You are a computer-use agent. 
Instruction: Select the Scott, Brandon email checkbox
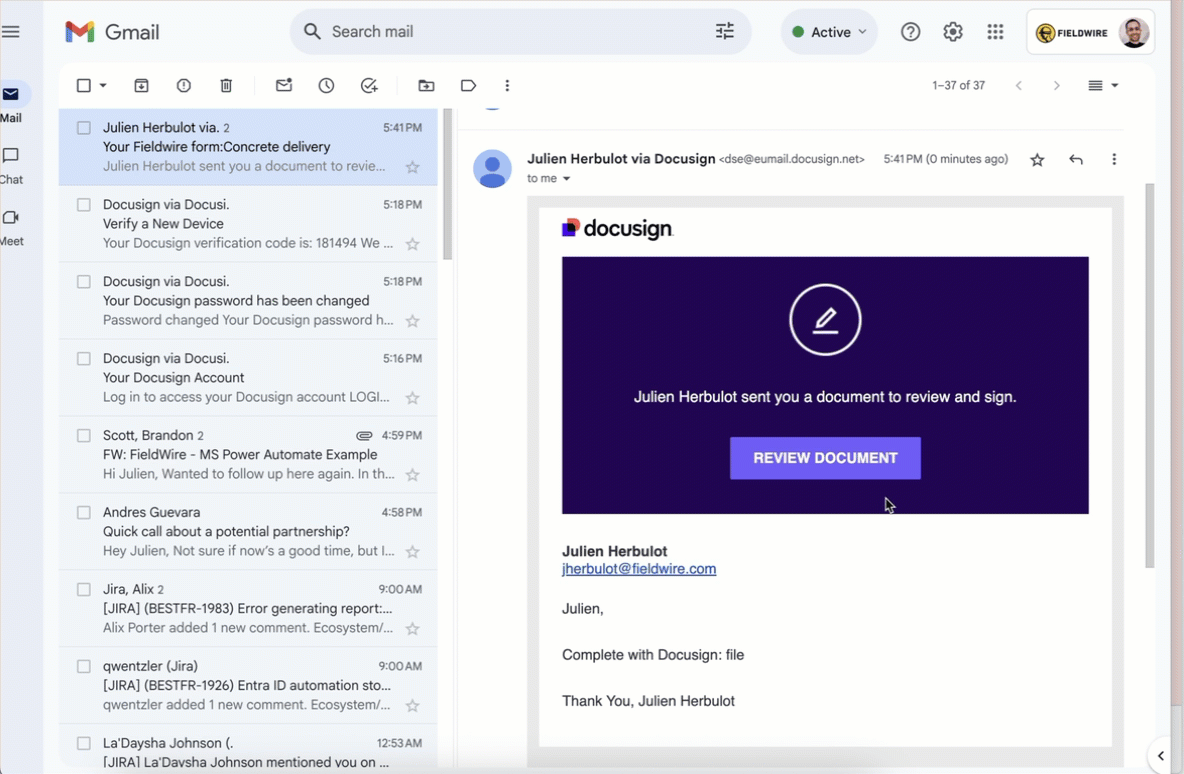click(x=84, y=436)
